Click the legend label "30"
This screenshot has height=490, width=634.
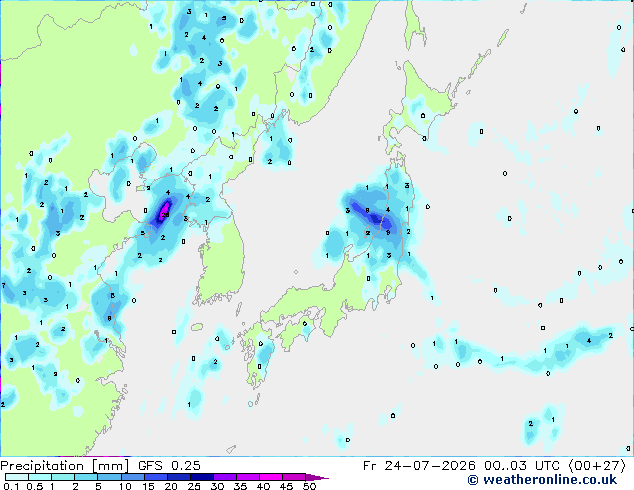(217, 486)
